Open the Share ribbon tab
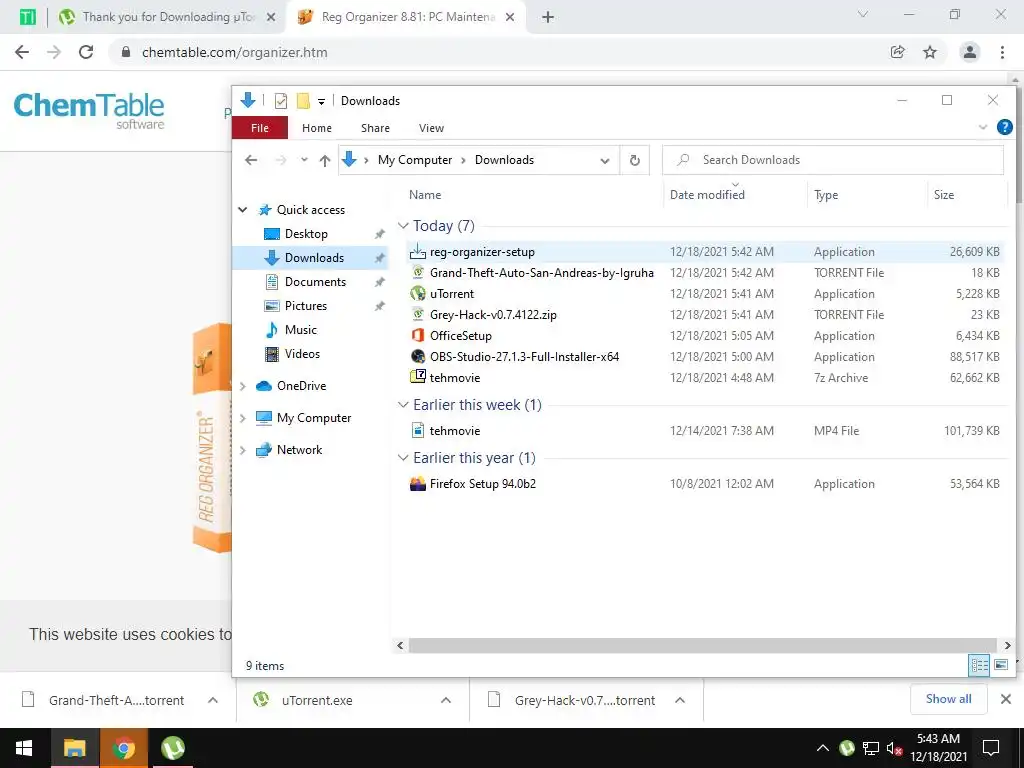The width and height of the screenshot is (1024, 768). pos(376,128)
